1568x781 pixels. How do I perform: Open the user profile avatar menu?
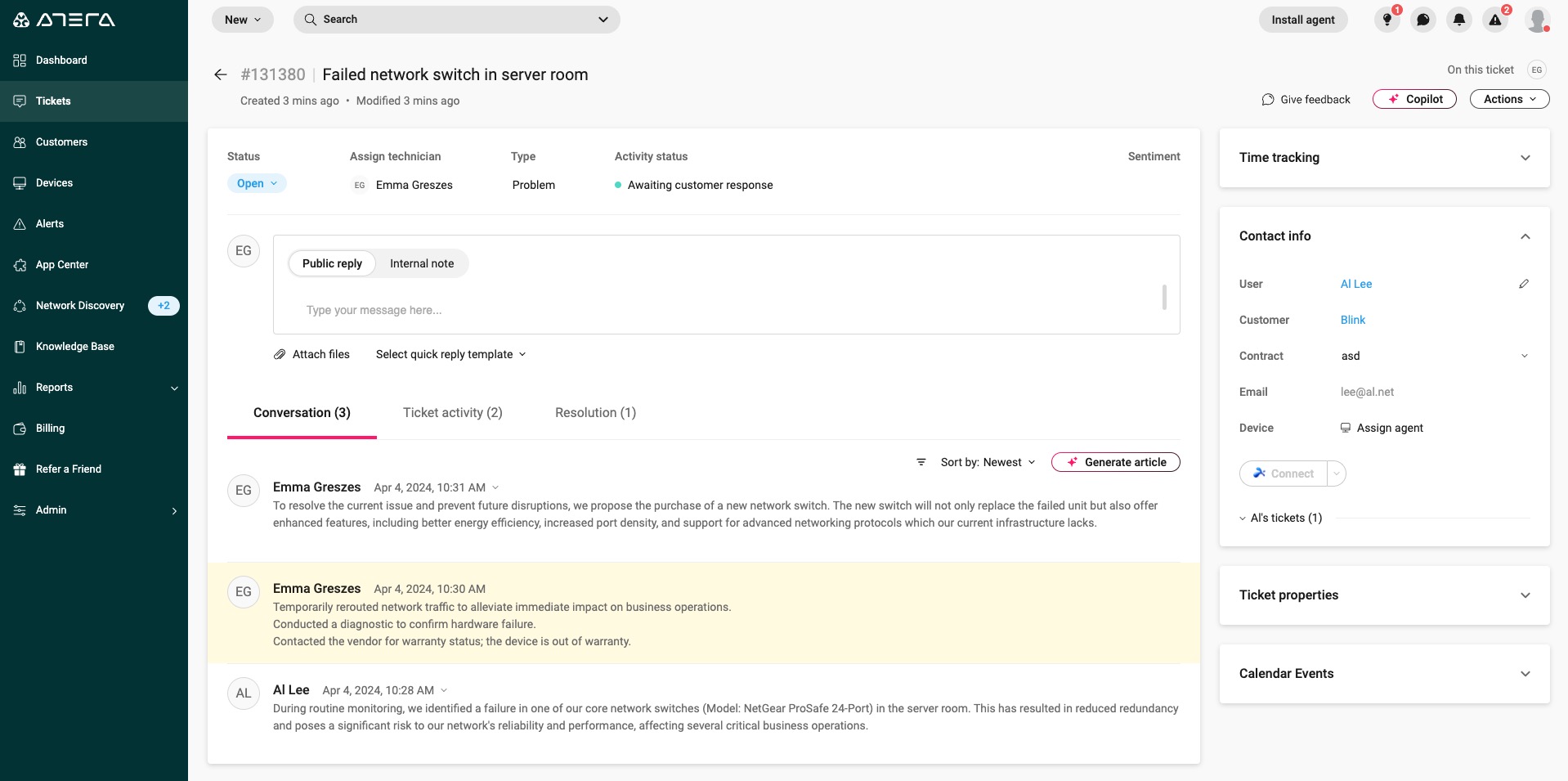pyautogui.click(x=1538, y=20)
